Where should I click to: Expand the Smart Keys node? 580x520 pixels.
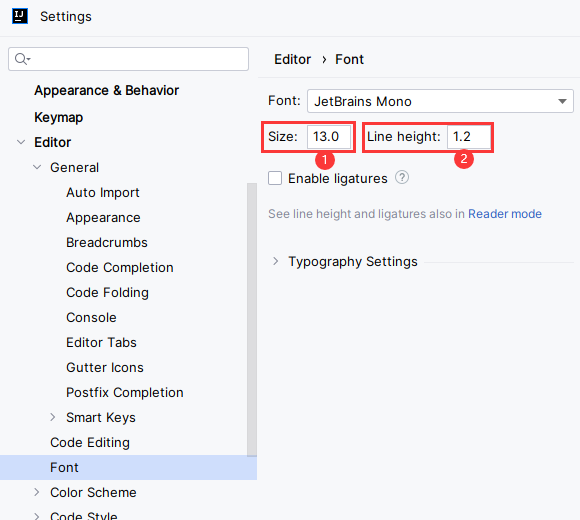pos(53,417)
